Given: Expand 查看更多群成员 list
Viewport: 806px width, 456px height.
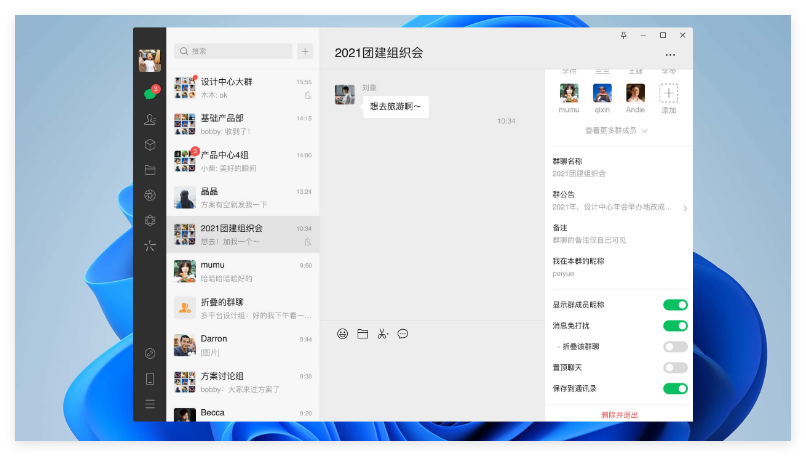Looking at the screenshot, I should point(616,131).
